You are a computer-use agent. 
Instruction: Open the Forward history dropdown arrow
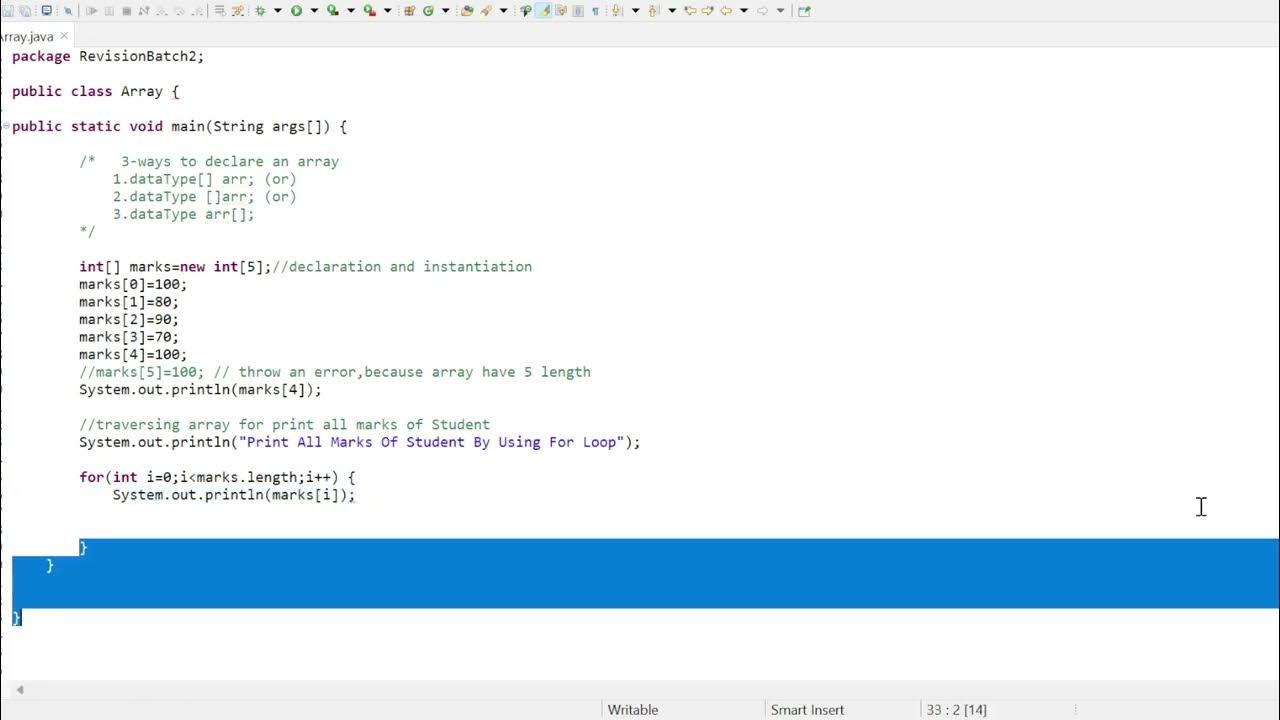pyautogui.click(x=781, y=11)
